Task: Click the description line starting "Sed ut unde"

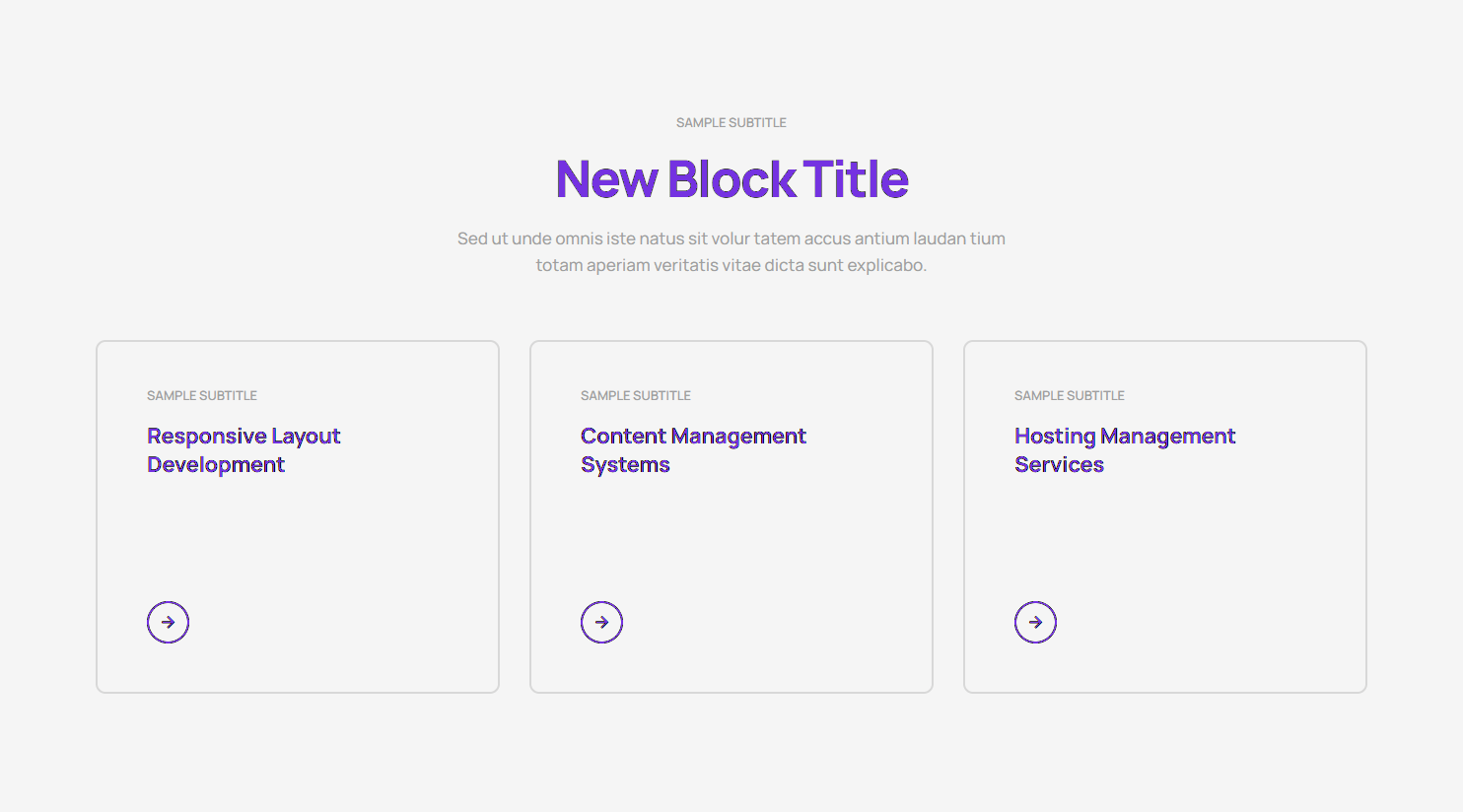Action: [731, 238]
